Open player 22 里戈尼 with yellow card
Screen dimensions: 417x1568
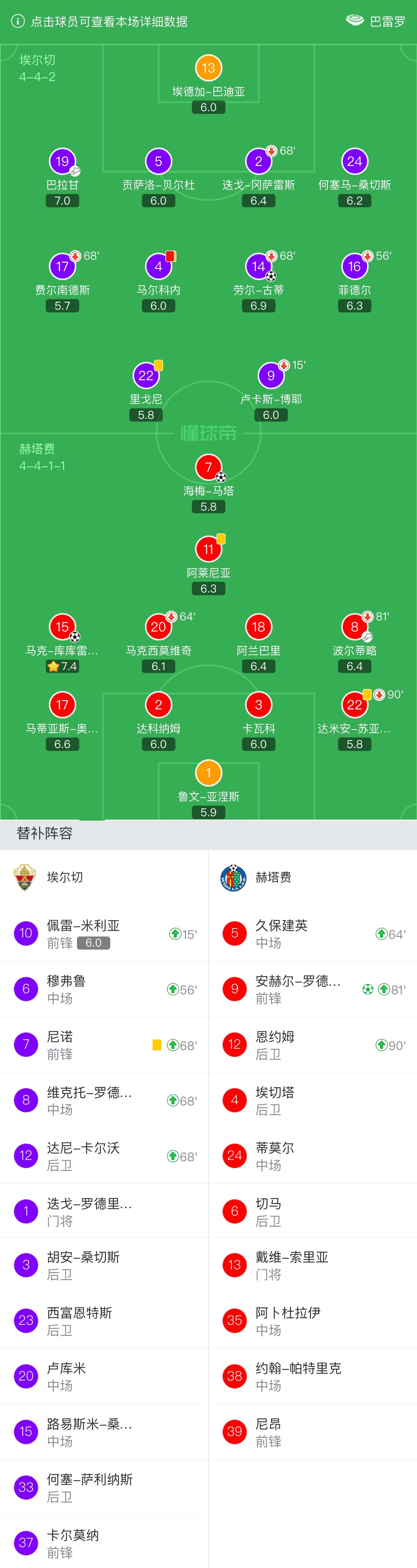pyautogui.click(x=146, y=376)
